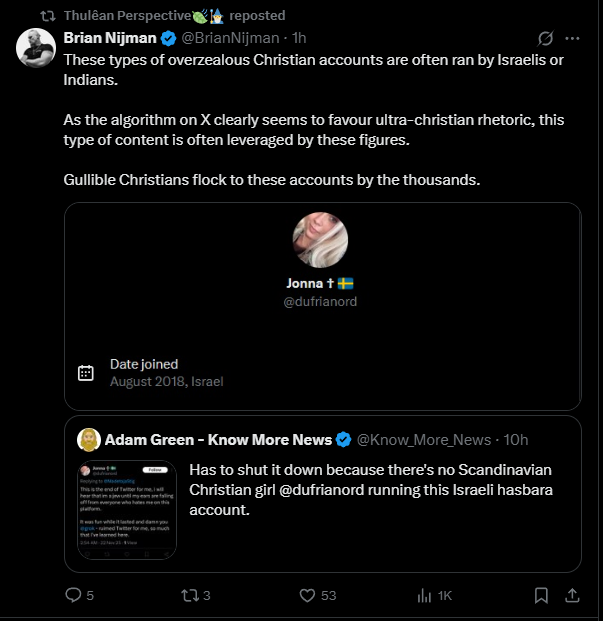
Task: Bookmark this post
Action: (541, 595)
